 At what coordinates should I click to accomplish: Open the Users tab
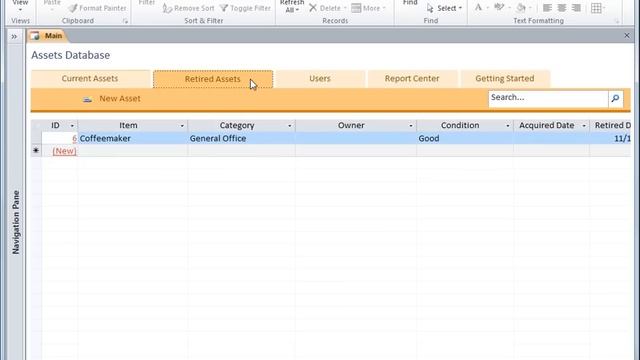[x=320, y=79]
